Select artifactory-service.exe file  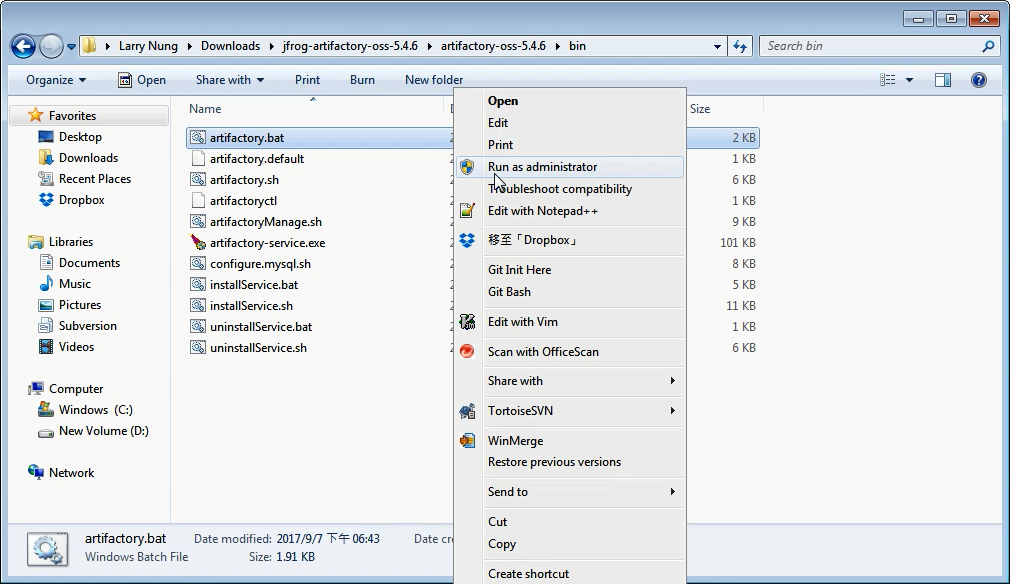click(267, 243)
